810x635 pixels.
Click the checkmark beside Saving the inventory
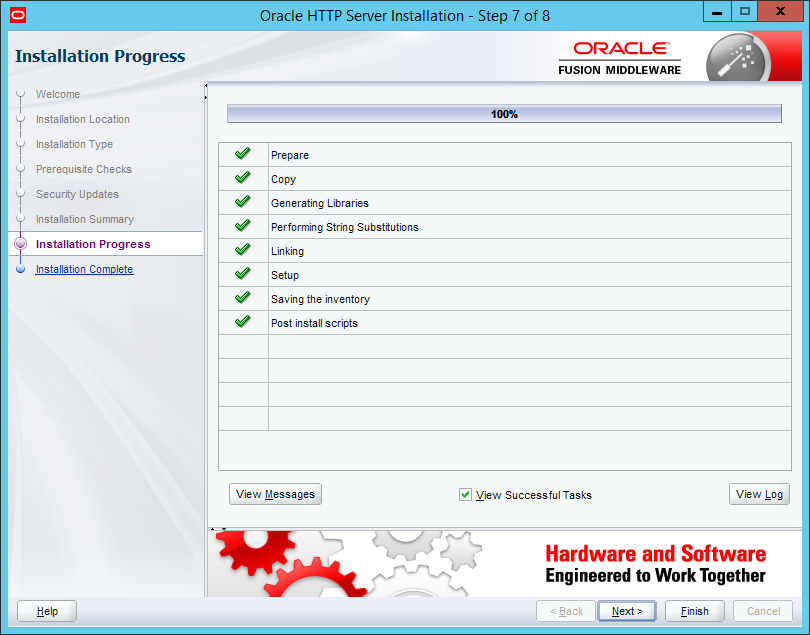(242, 298)
